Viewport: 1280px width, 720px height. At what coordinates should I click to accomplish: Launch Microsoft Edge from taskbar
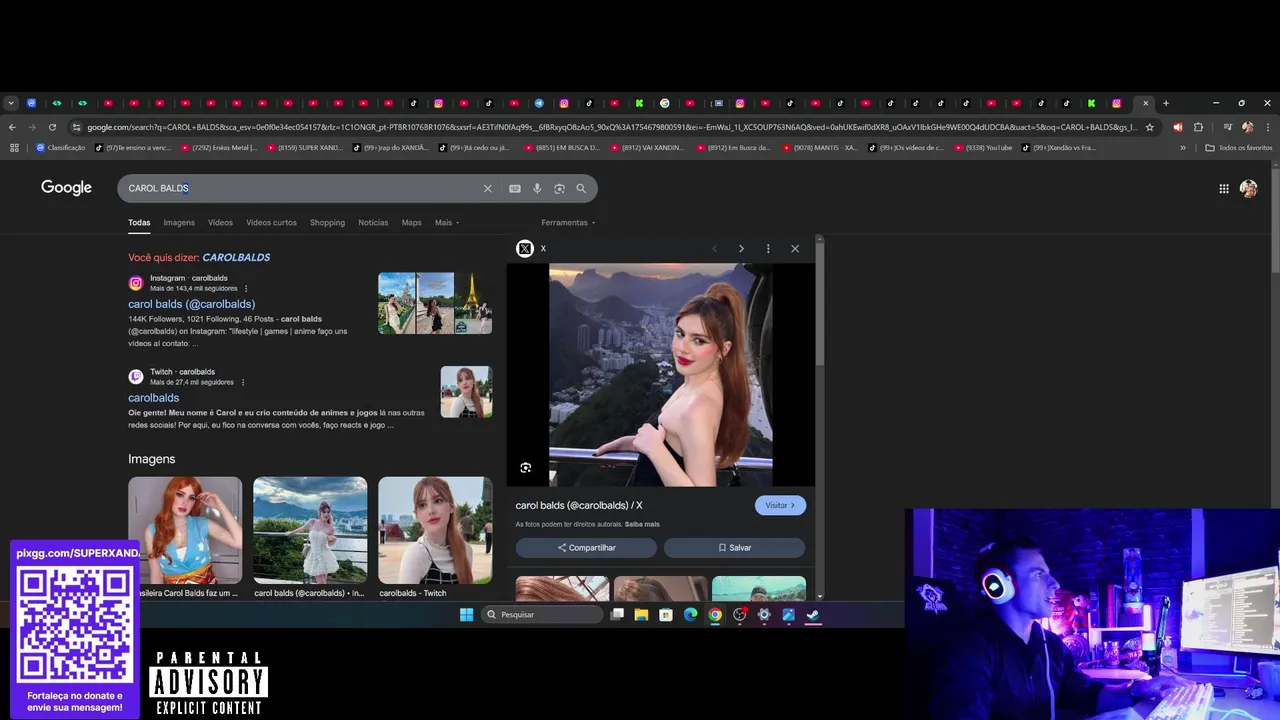click(690, 615)
